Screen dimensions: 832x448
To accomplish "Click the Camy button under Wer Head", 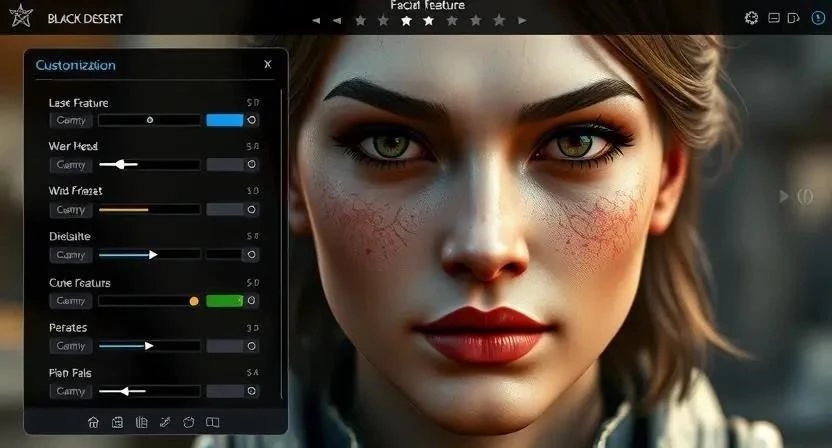I will click(71, 165).
